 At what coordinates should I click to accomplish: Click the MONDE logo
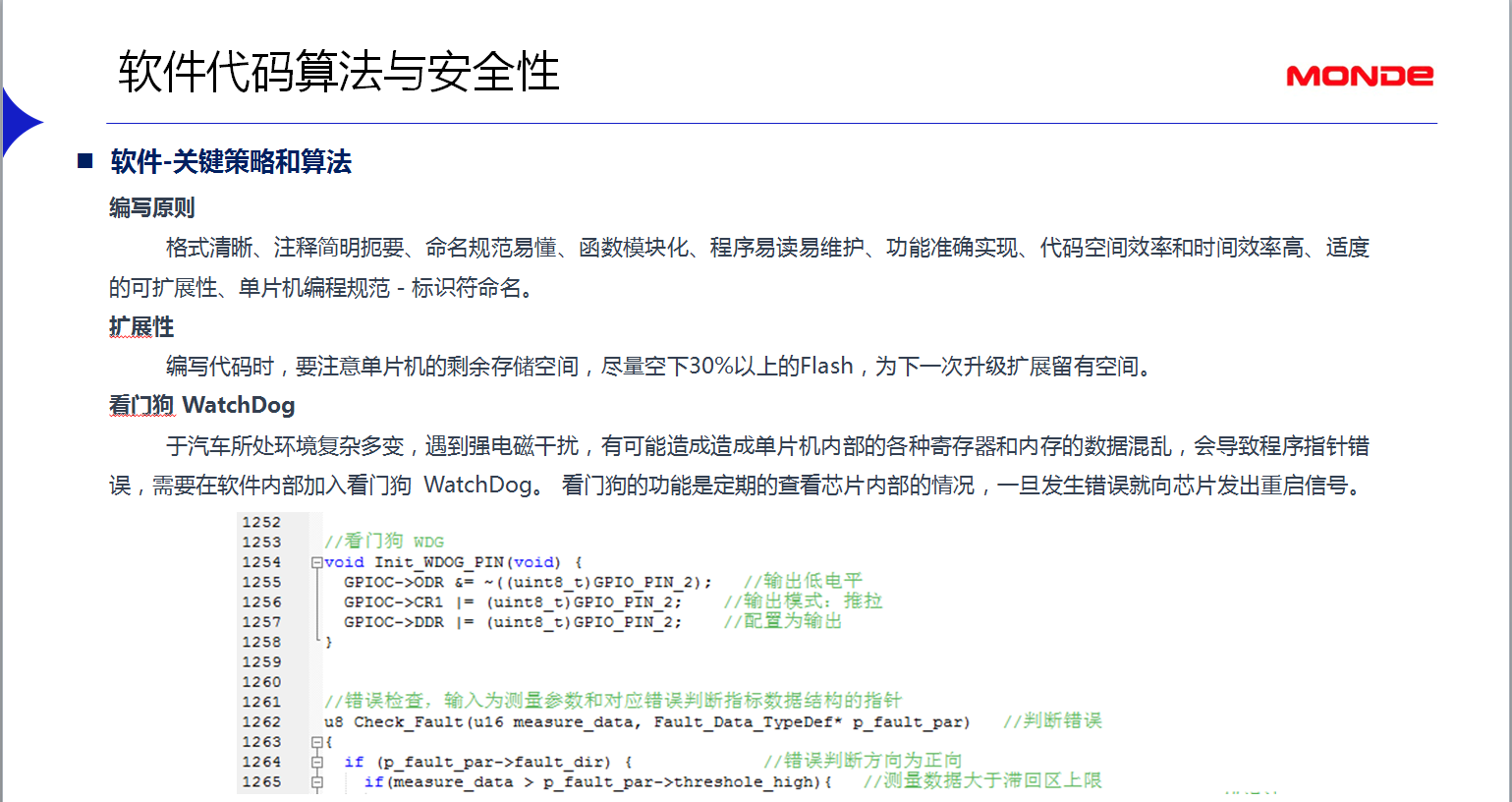tap(1359, 76)
